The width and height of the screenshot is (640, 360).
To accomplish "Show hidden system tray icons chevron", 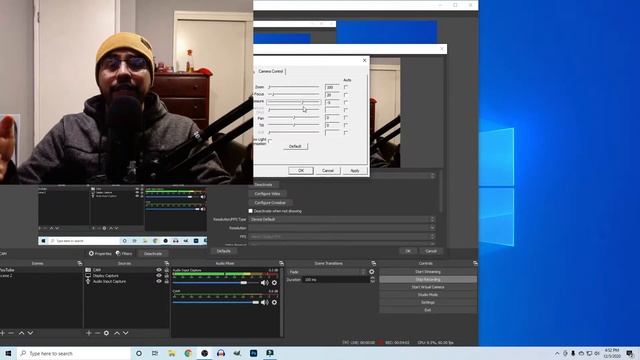I will click(557, 353).
